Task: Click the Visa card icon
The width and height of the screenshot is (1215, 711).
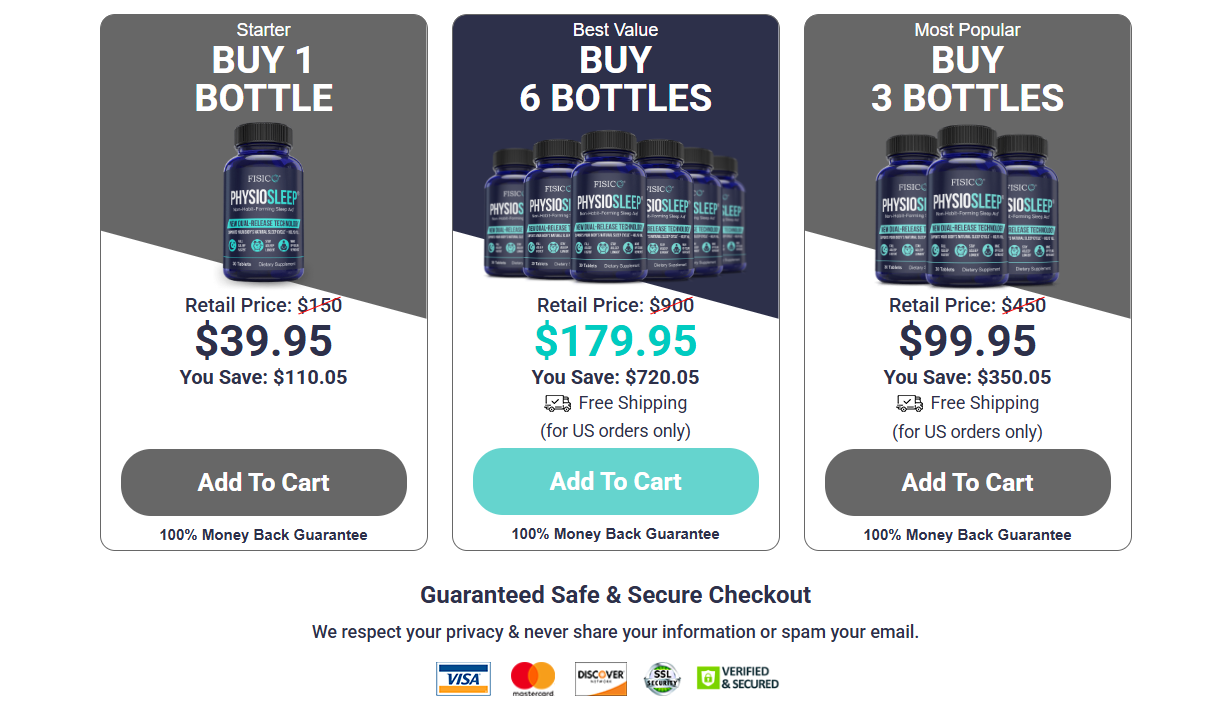Action: (x=463, y=679)
